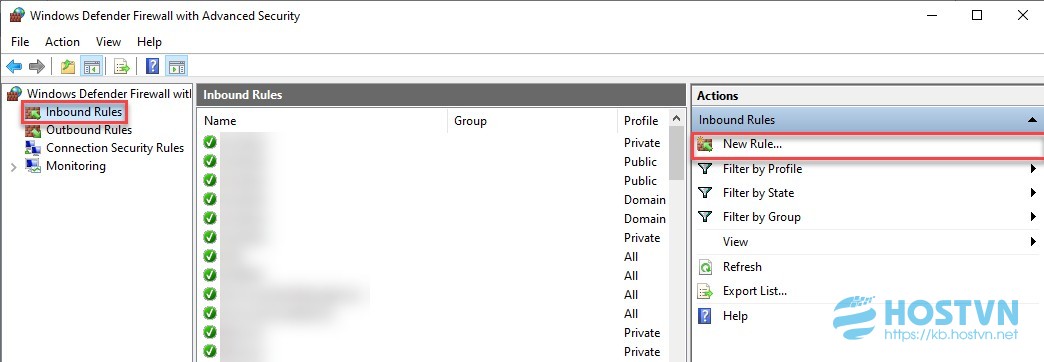This screenshot has height=362, width=1044.
Task: Collapse the Inbound Rules actions section
Action: [1031, 120]
